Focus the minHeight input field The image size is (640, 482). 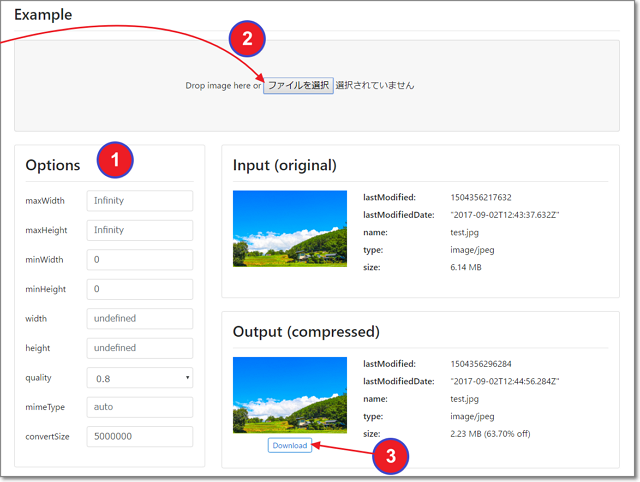[139, 289]
